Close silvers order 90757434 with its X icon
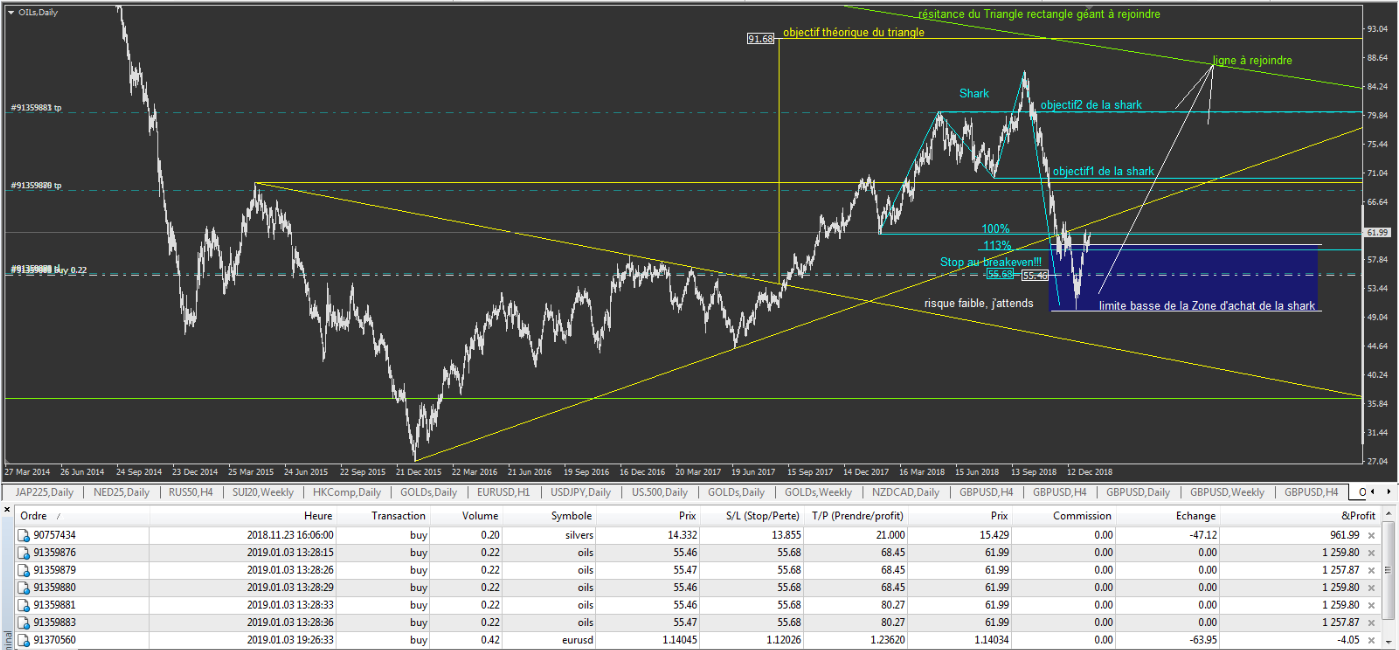1399x650 pixels. 1371,535
